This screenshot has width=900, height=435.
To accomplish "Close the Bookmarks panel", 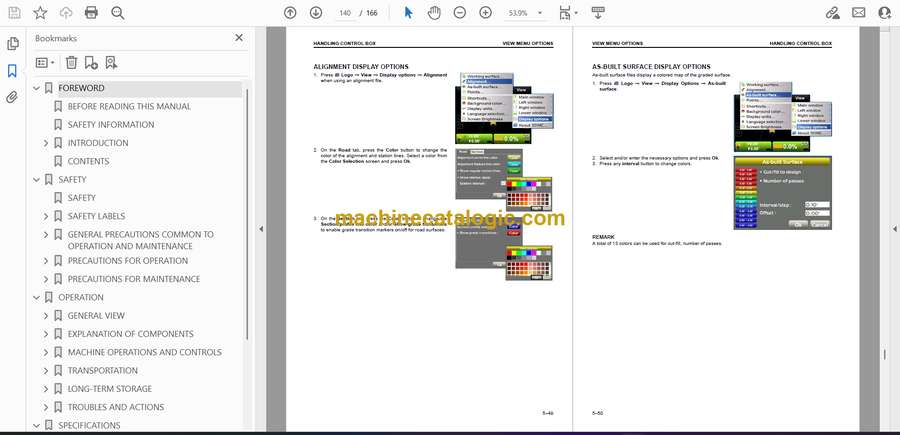I will [x=239, y=38].
